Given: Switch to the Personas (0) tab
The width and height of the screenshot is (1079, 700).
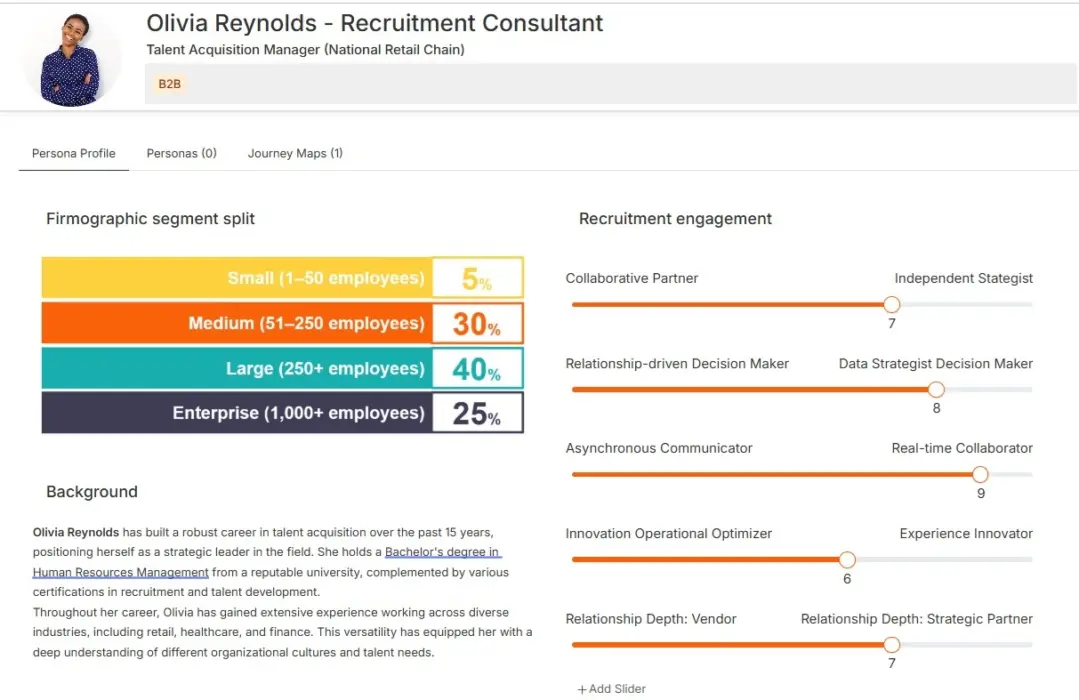Looking at the screenshot, I should coord(181,153).
